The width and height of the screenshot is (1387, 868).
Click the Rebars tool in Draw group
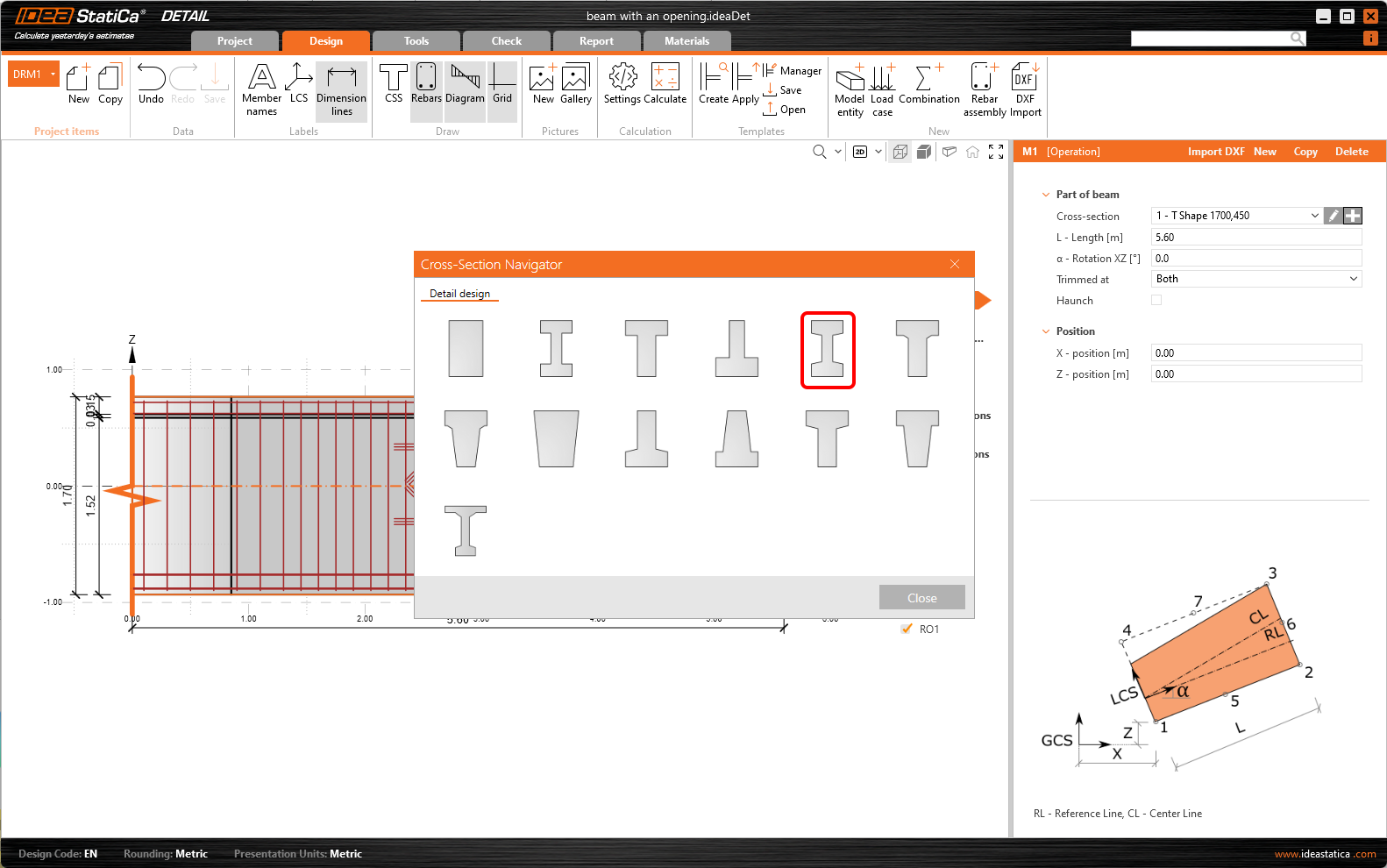(x=426, y=84)
